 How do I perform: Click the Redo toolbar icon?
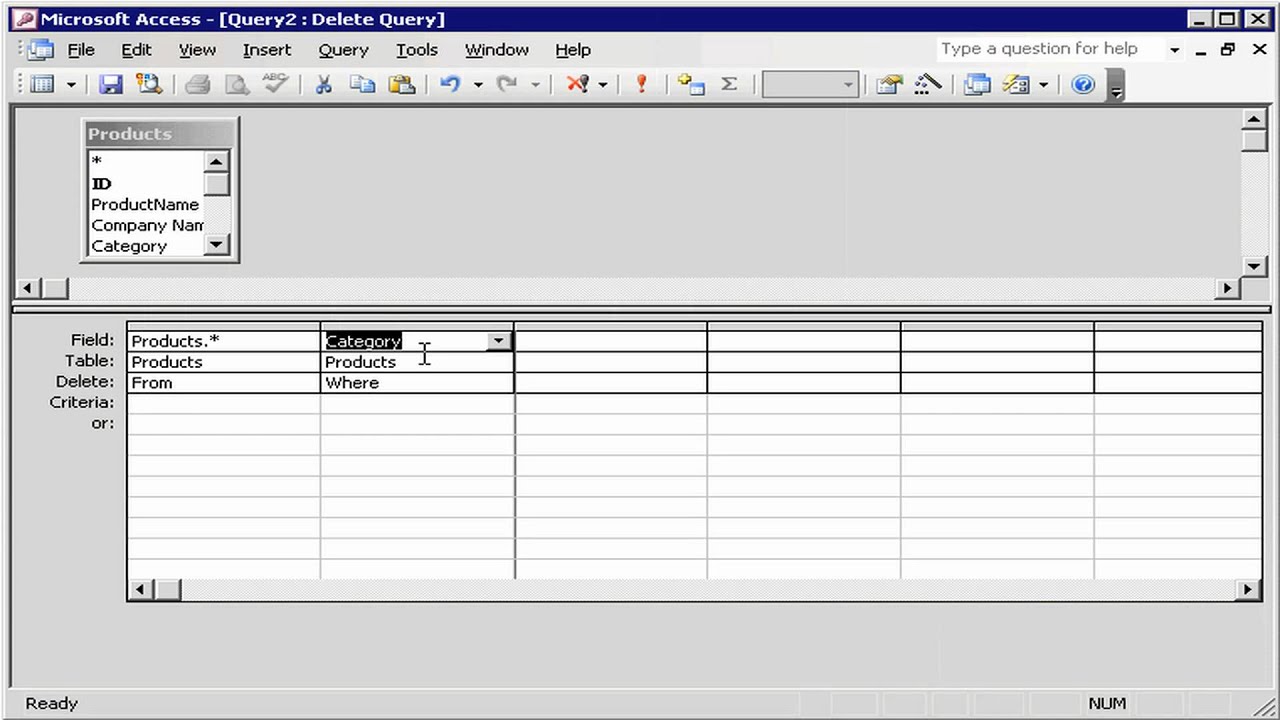[x=507, y=85]
